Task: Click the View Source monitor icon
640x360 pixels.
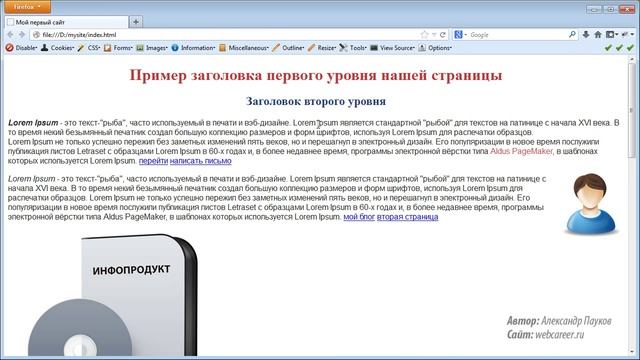Action: [374, 48]
